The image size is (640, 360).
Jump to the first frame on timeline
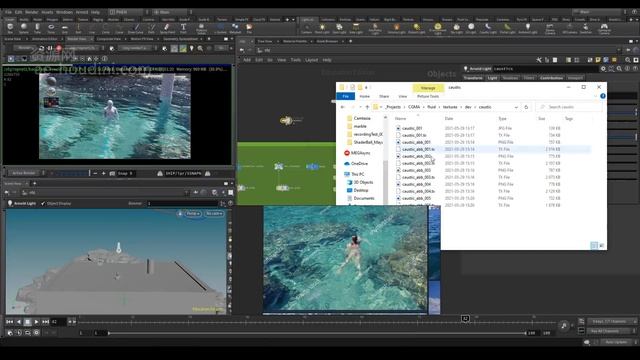click(9, 322)
